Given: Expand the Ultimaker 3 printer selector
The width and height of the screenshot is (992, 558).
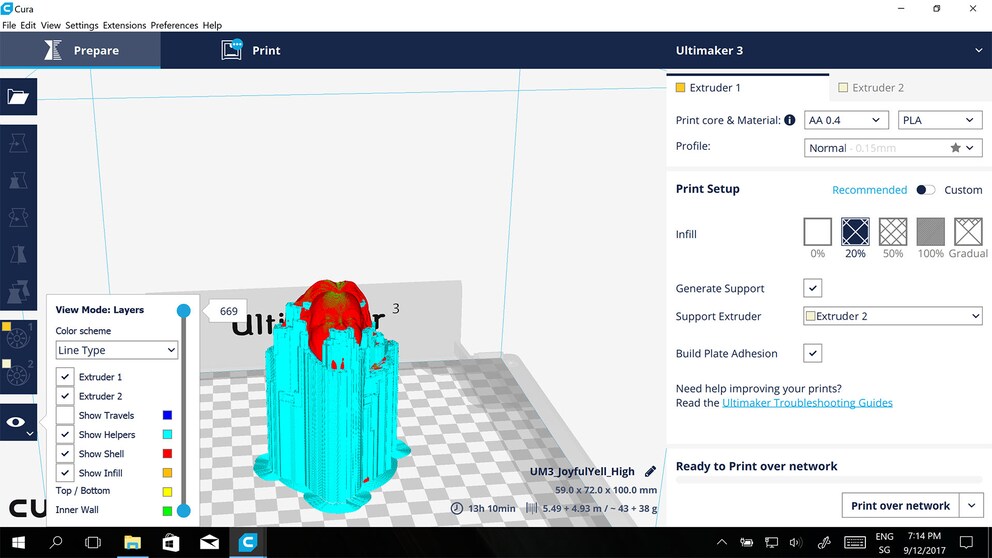Looking at the screenshot, I should [979, 51].
